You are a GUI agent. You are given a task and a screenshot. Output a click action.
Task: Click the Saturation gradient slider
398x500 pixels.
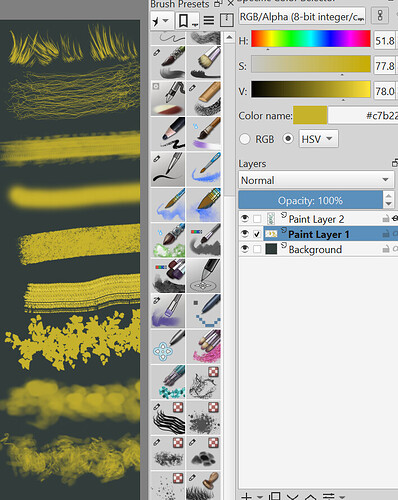[x=311, y=64]
